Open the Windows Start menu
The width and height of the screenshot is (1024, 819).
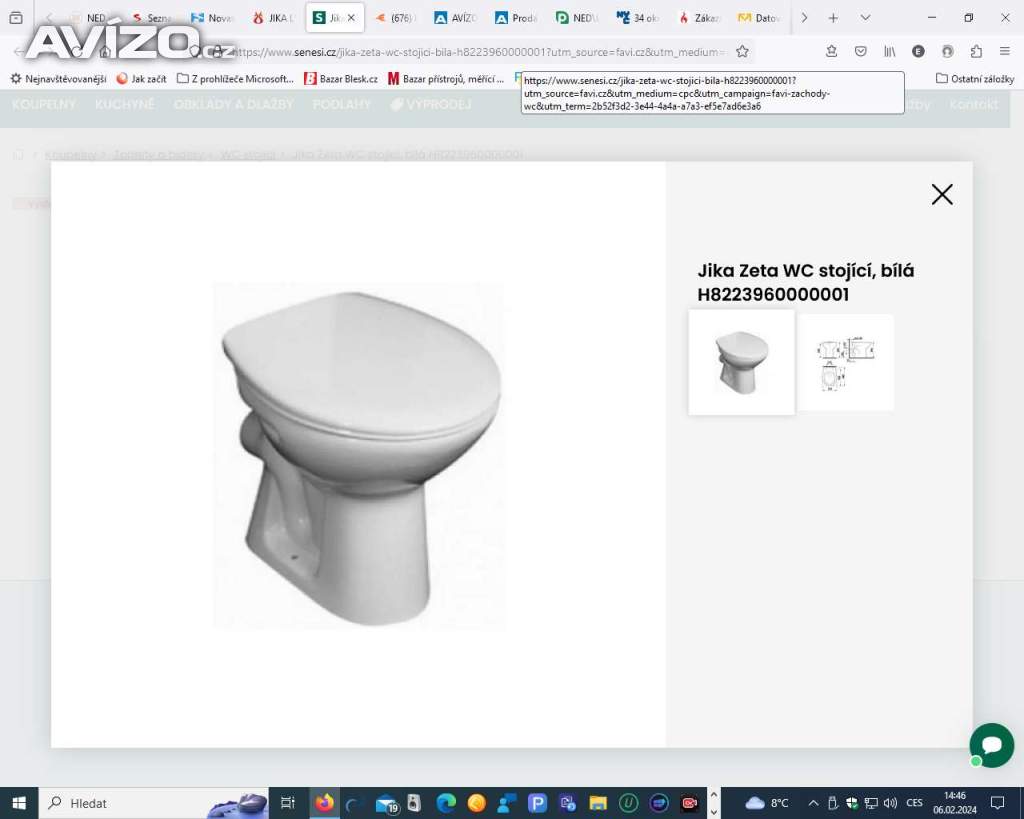(x=19, y=803)
